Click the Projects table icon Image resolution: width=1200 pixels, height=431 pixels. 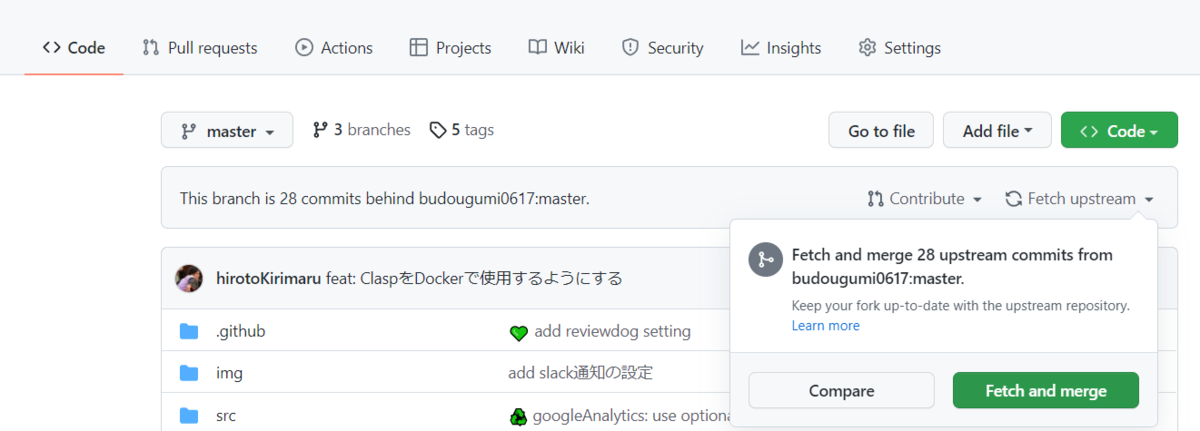(419, 47)
